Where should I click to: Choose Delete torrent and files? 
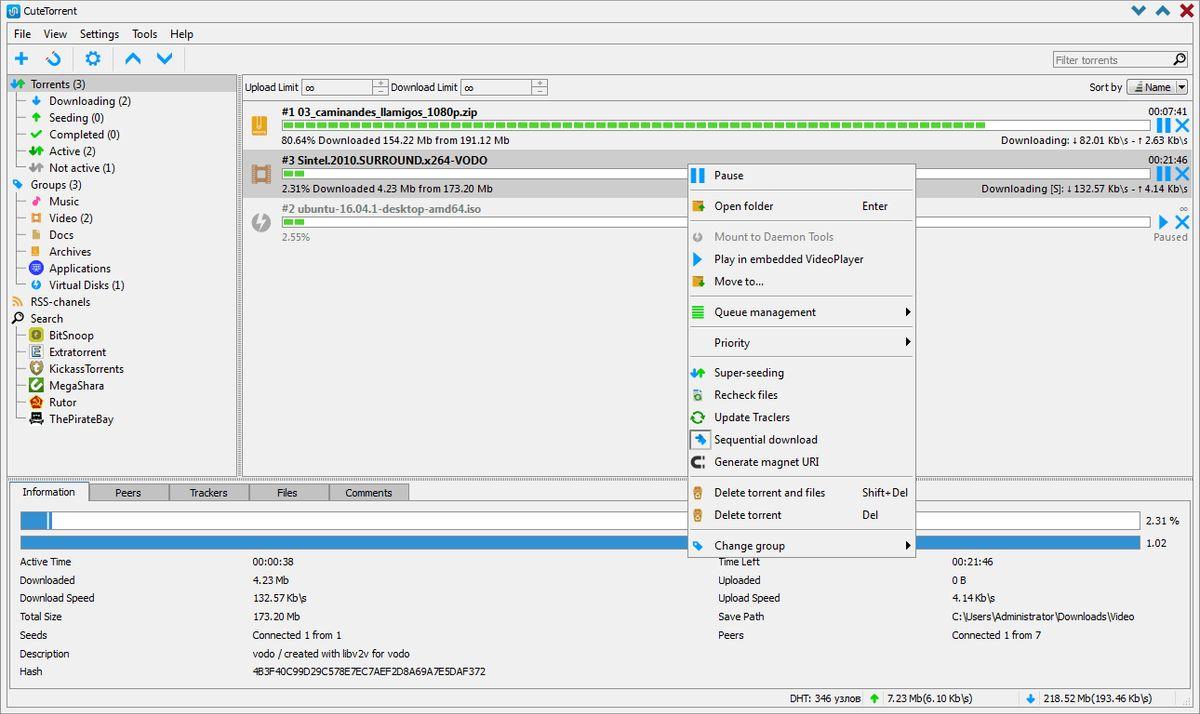(801, 493)
